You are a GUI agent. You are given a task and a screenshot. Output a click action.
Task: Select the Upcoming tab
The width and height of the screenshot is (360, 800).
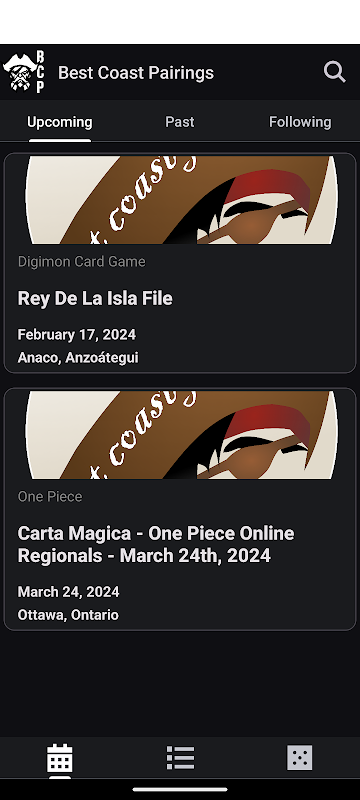60,122
